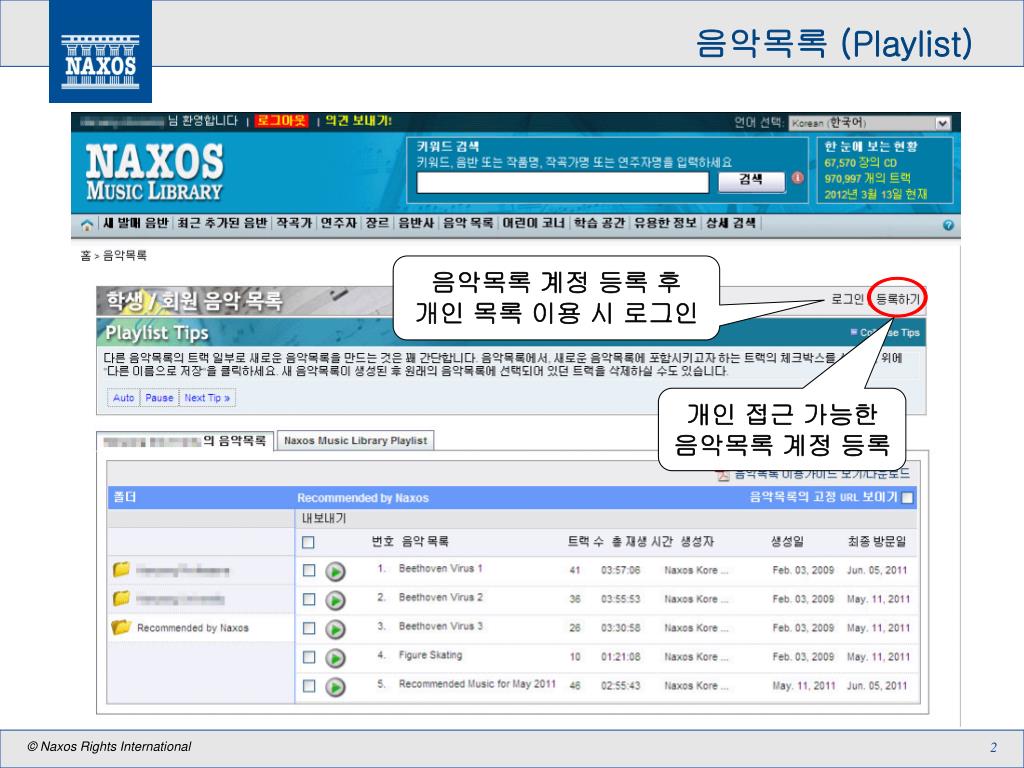1024x768 pixels.
Task: Open the Figure Skating playlist title
Action: (x=430, y=655)
